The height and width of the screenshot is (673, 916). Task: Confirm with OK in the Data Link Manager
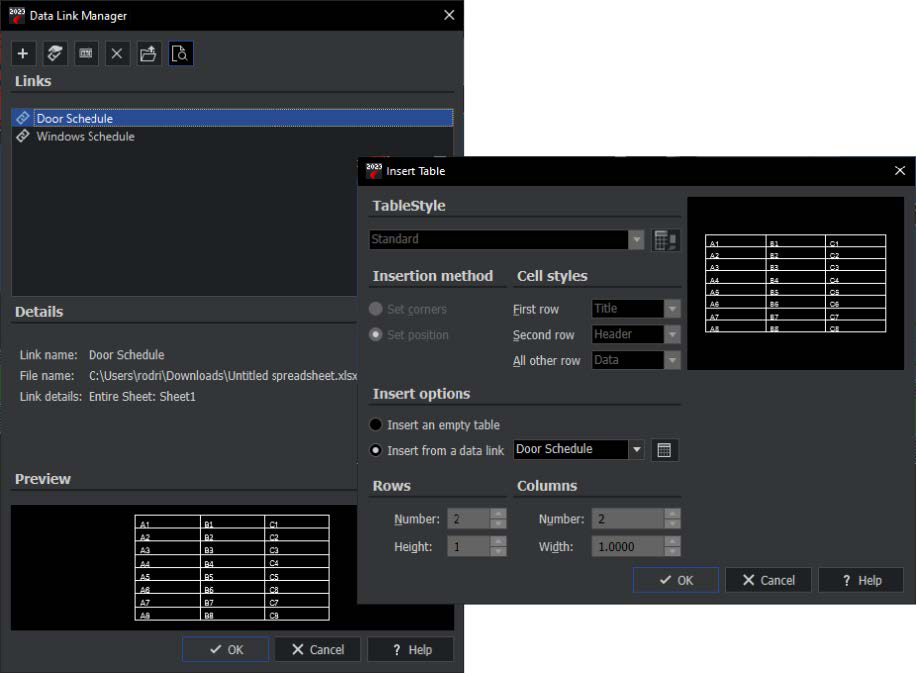225,650
